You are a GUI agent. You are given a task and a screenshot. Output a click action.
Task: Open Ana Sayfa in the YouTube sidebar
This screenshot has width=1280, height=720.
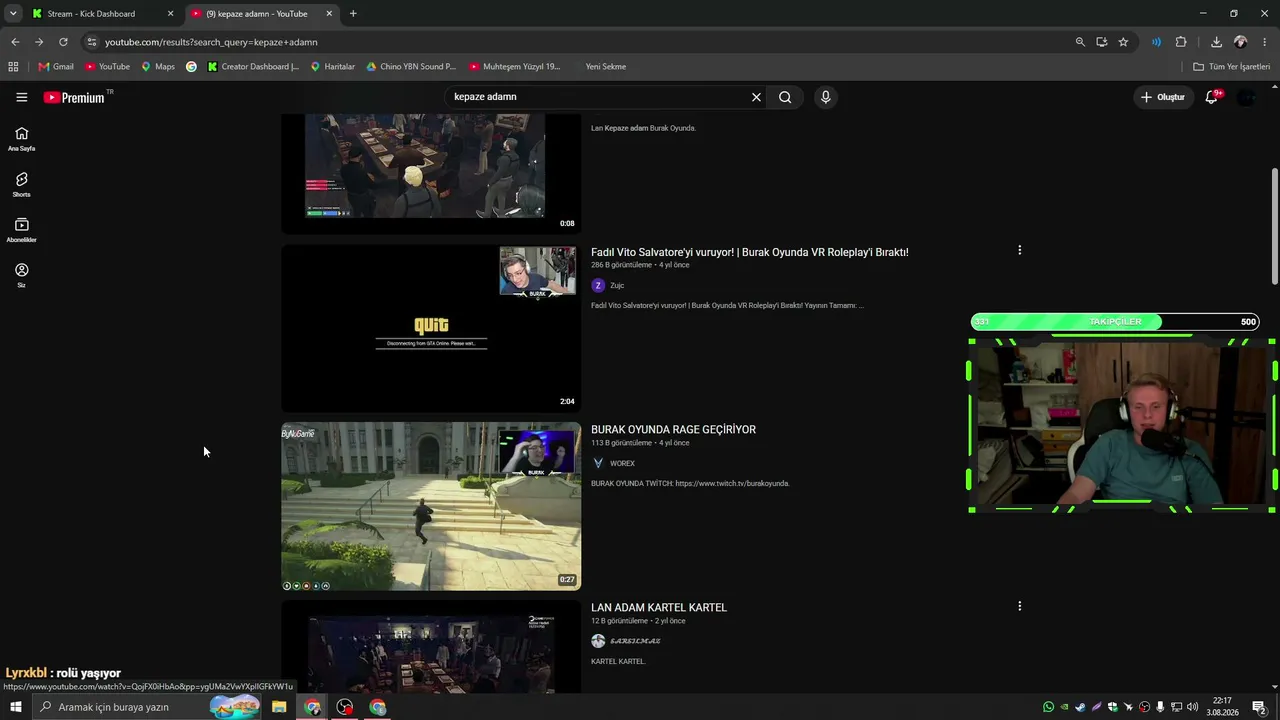21,138
